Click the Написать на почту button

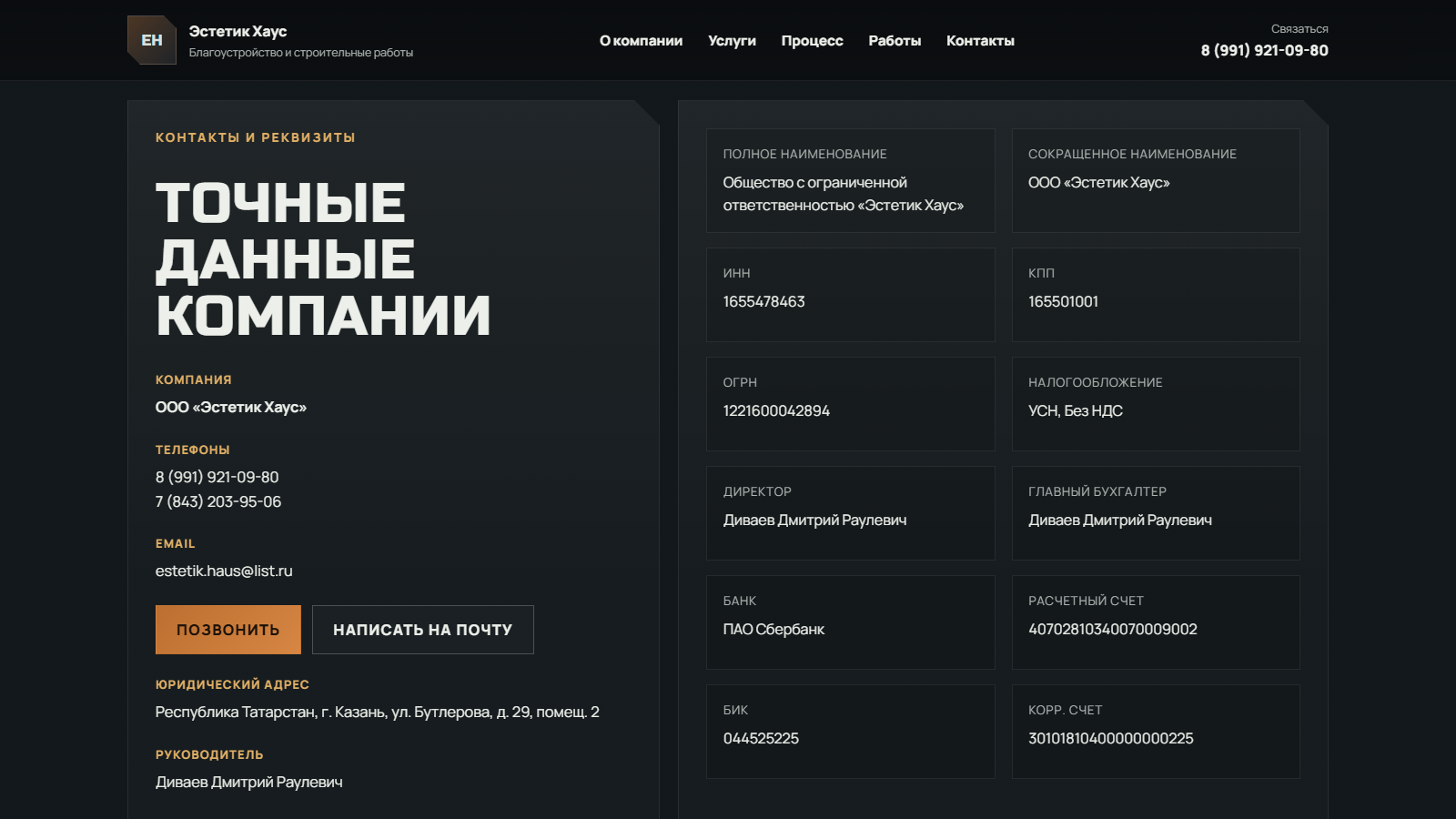(x=423, y=630)
